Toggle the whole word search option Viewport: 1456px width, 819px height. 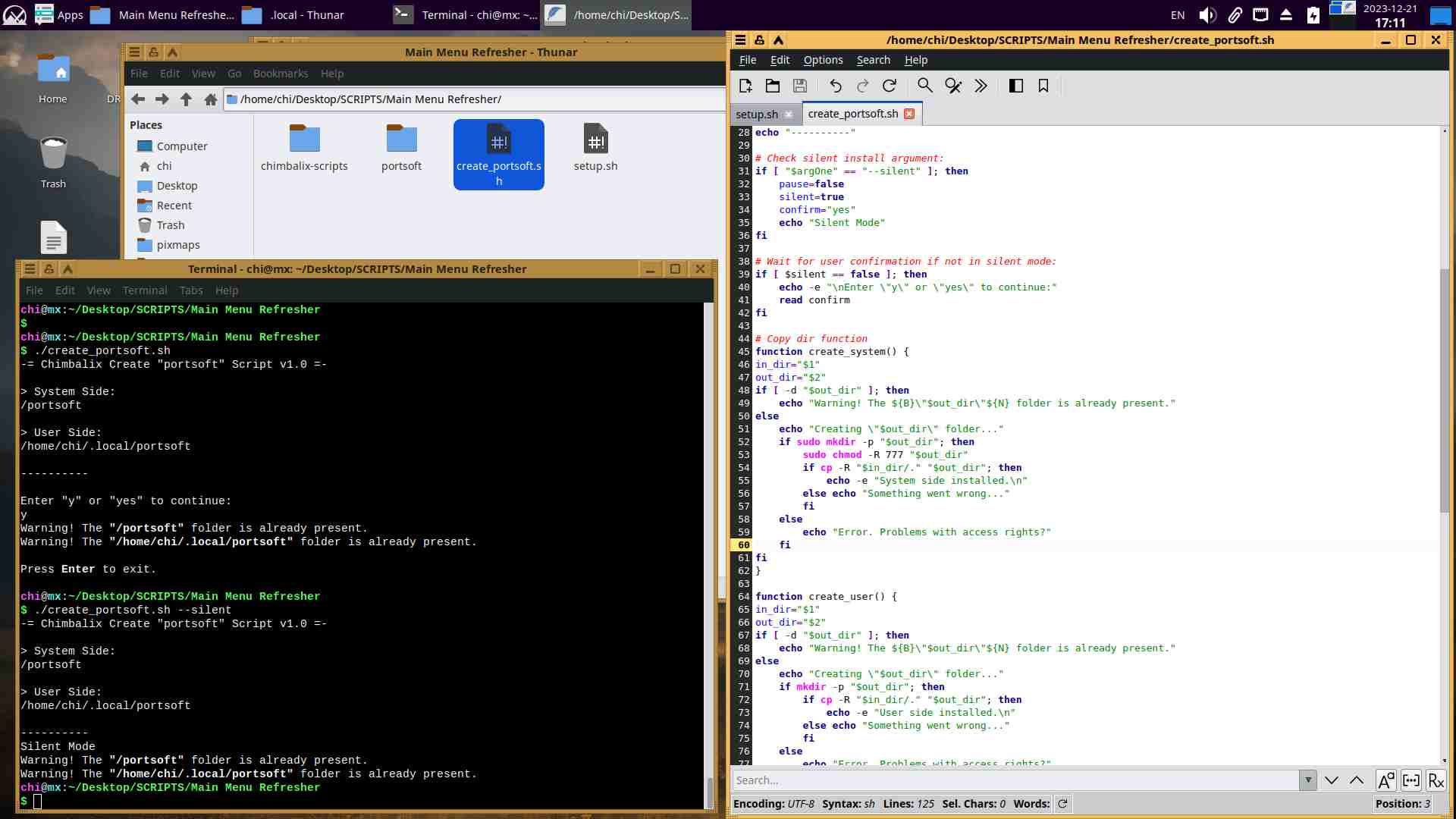coord(1411,780)
